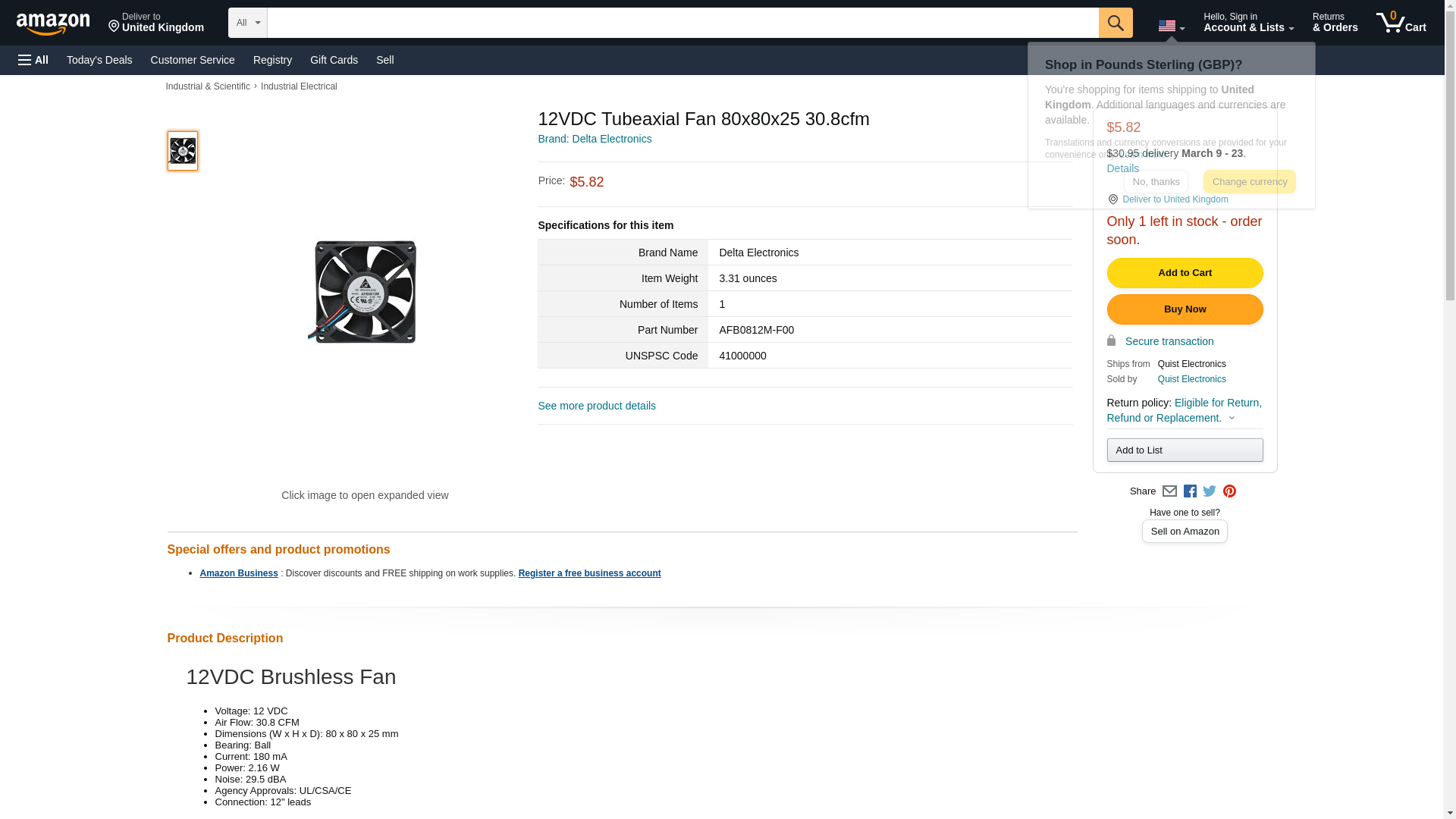Image resolution: width=1456 pixels, height=819 pixels.
Task: Focus the Amazon search input field
Action: pyautogui.click(x=682, y=23)
